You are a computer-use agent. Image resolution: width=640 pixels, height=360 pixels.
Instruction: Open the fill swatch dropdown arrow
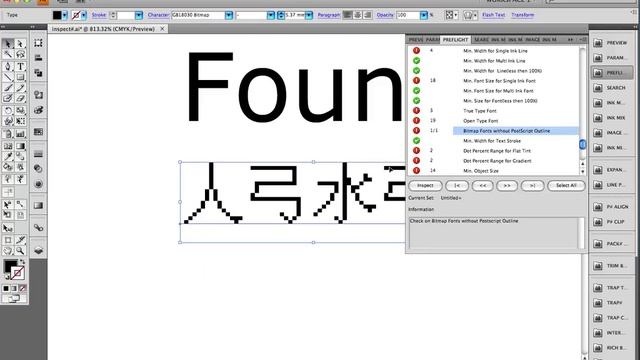[64, 16]
